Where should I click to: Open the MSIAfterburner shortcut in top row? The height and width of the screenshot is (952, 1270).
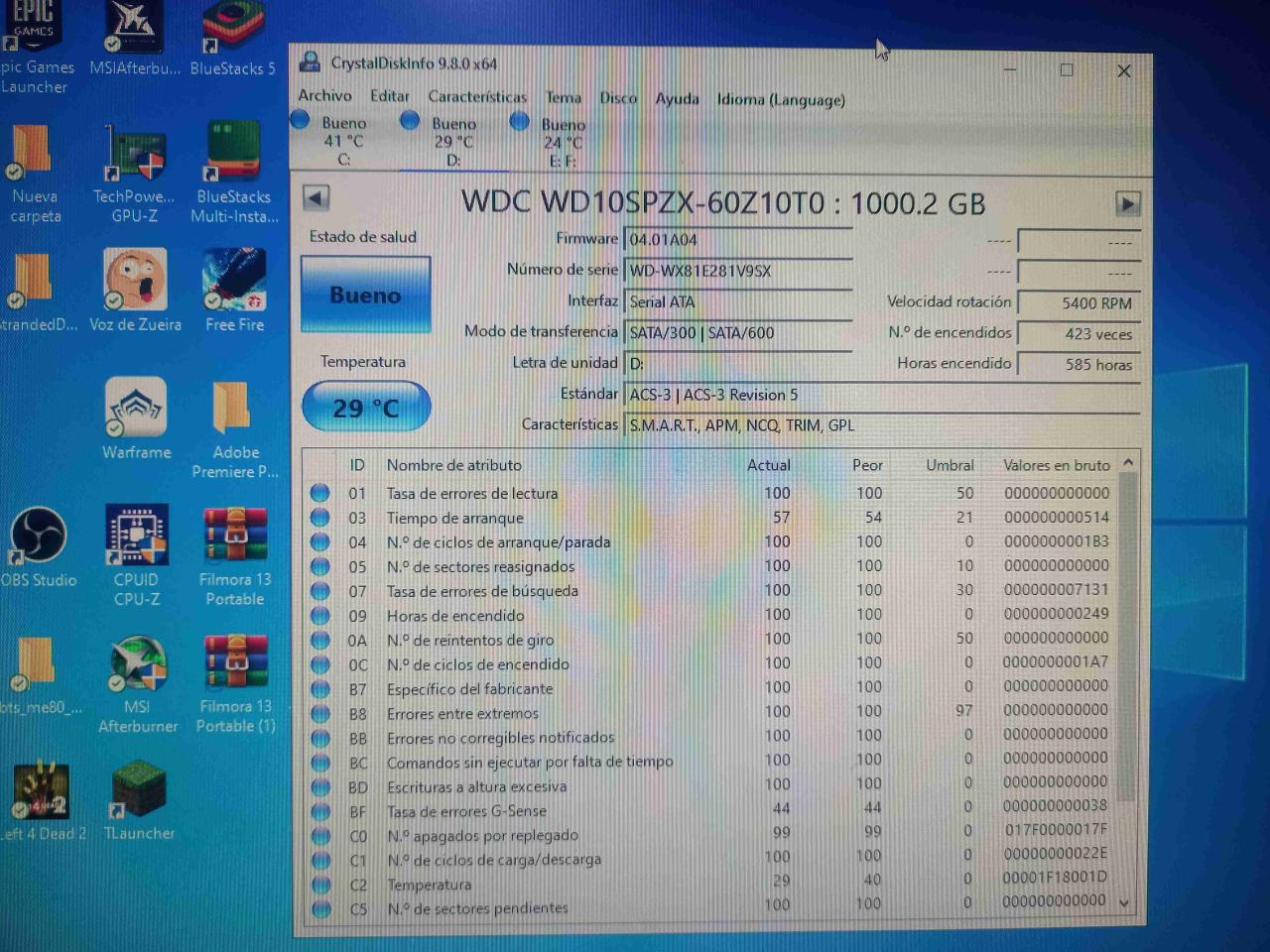[x=135, y=28]
